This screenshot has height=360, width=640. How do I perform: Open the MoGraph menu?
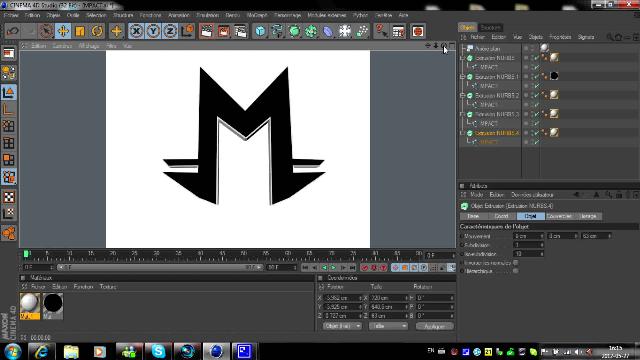coord(257,15)
